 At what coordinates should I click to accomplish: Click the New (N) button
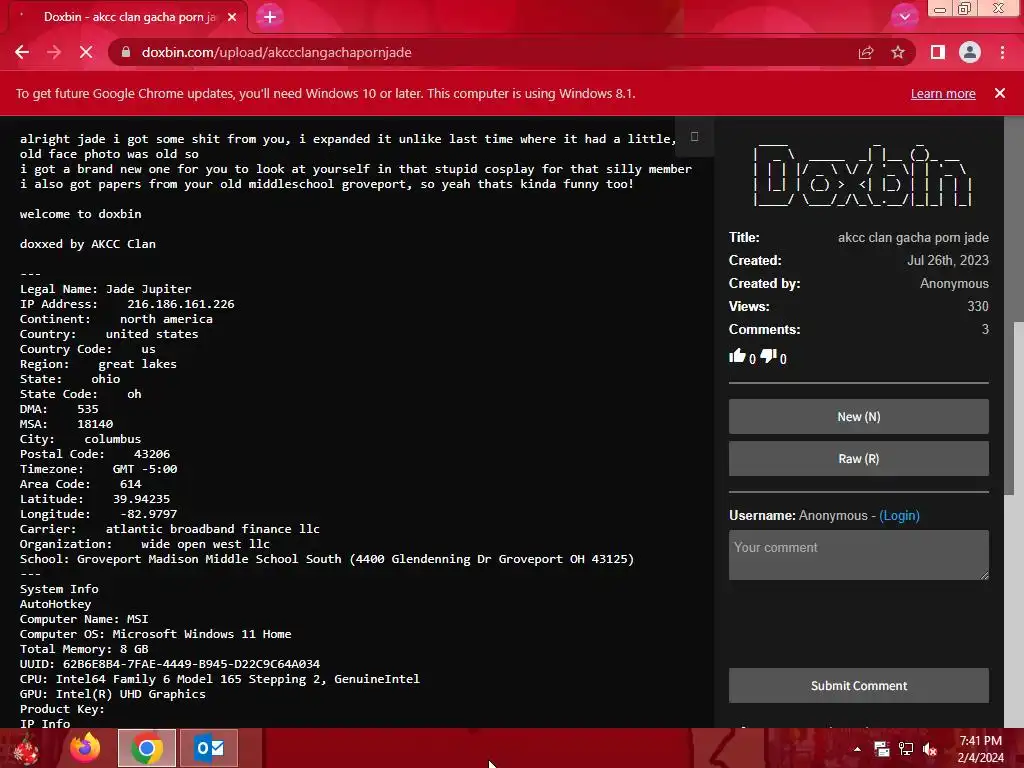pos(859,417)
